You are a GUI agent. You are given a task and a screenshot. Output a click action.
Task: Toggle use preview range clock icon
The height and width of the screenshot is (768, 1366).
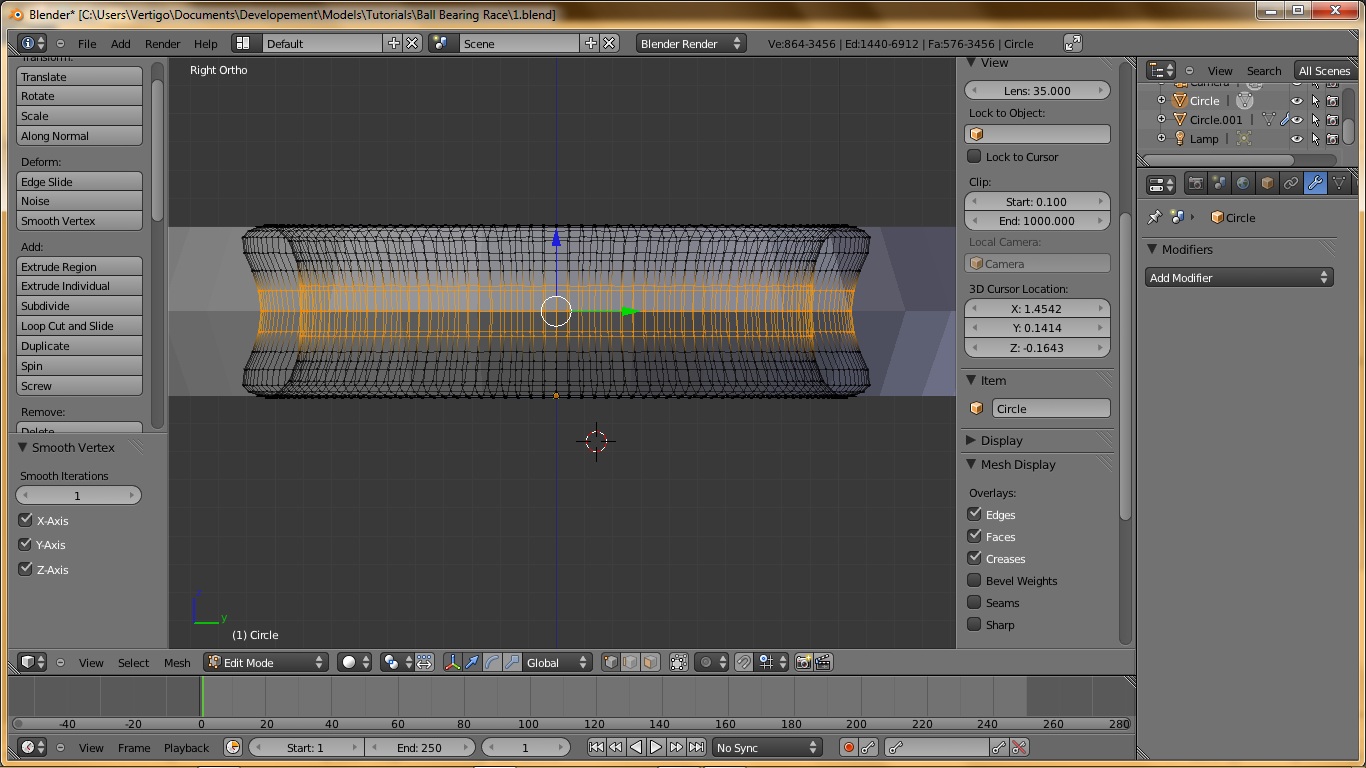pyautogui.click(x=233, y=747)
